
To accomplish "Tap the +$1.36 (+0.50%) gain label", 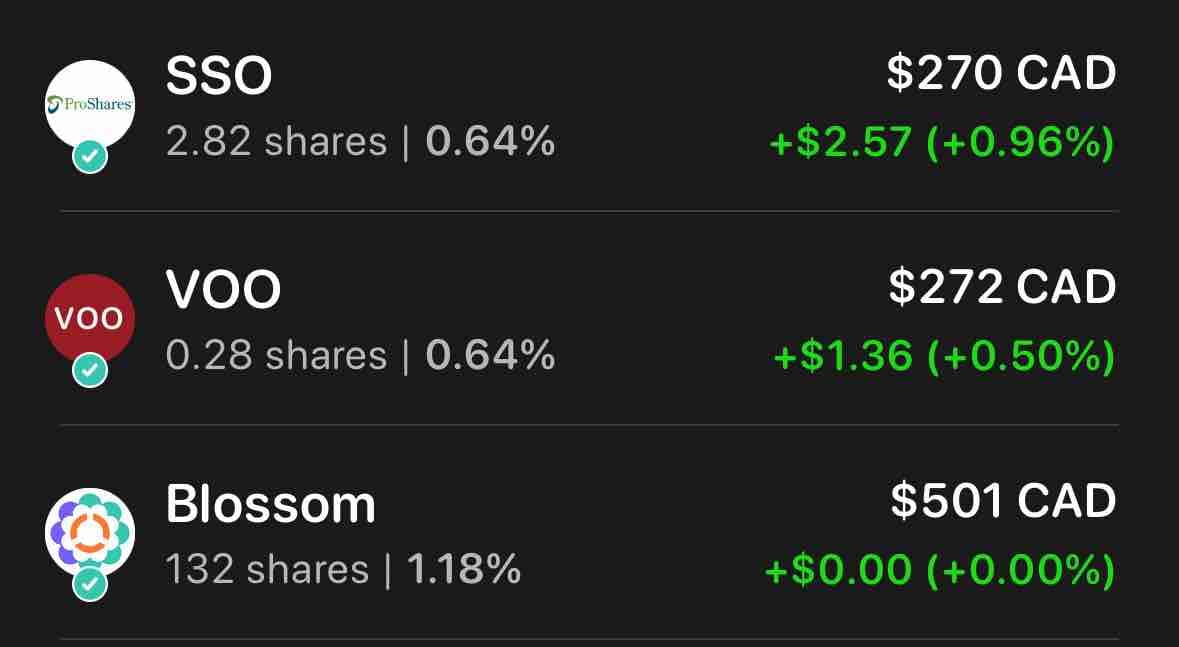I will [x=944, y=356].
